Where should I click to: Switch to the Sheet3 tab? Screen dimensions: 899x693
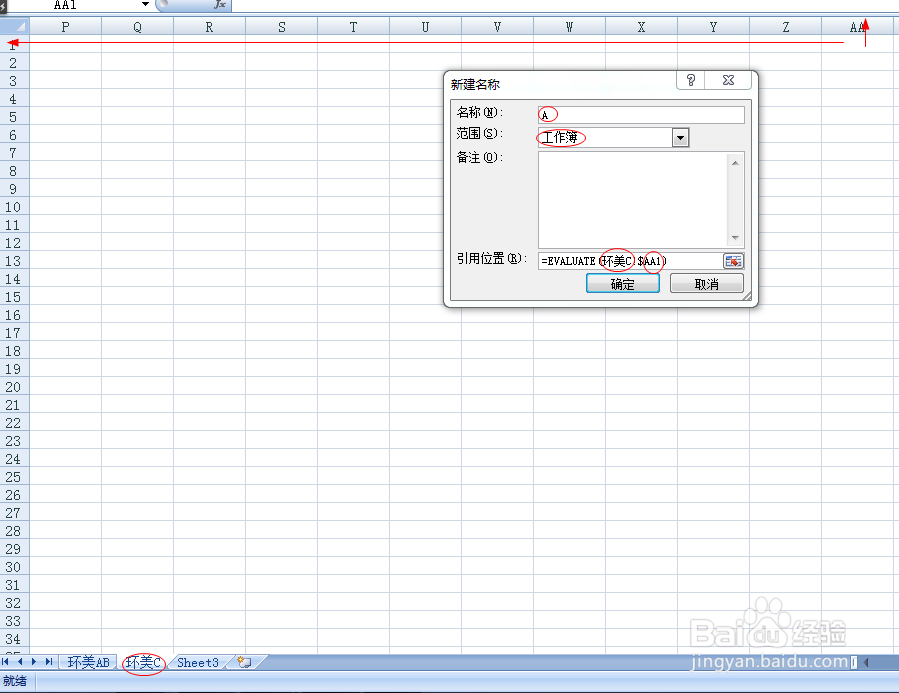pos(198,662)
